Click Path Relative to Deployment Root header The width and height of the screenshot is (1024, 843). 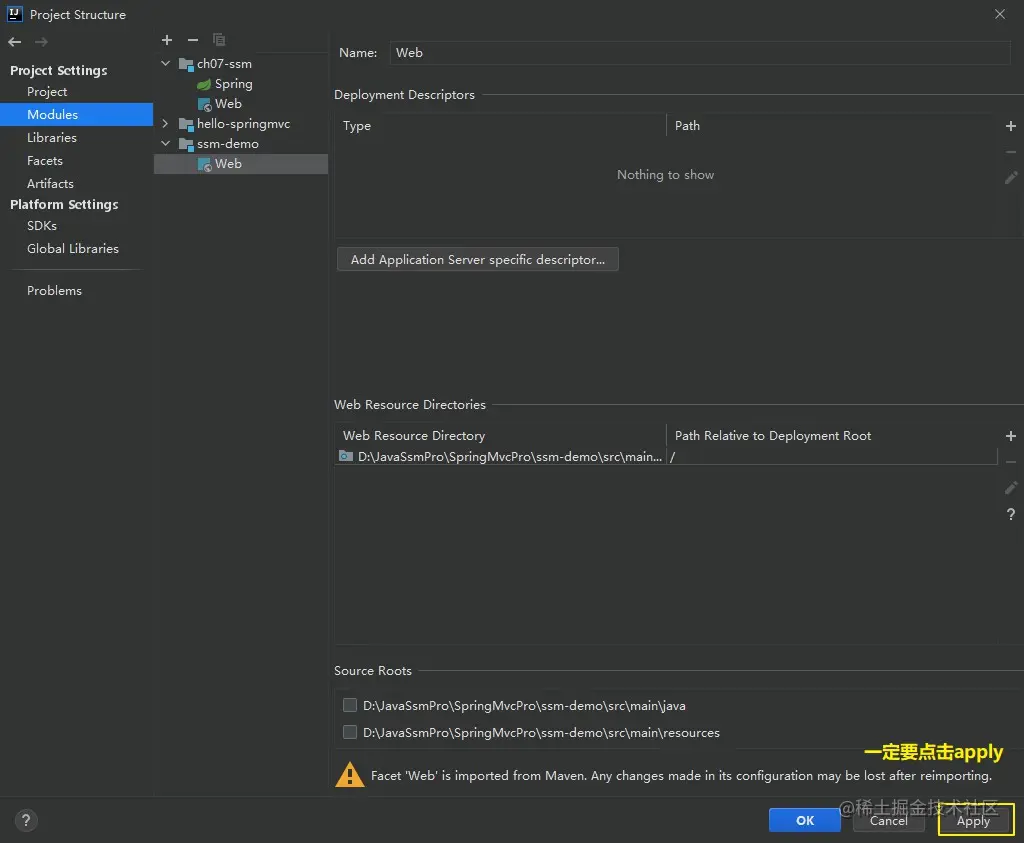773,436
